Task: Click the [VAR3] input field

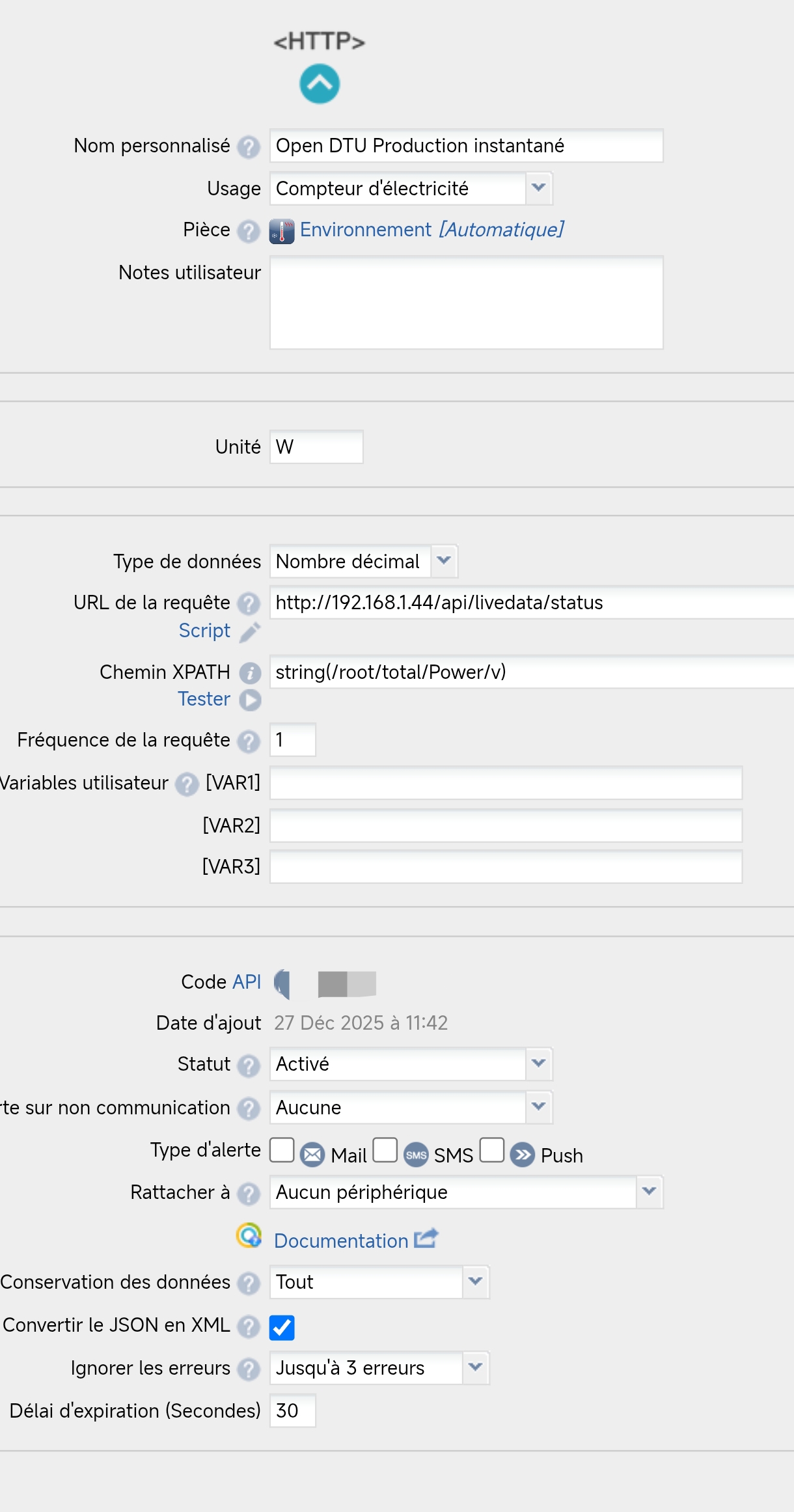Action: [506, 867]
